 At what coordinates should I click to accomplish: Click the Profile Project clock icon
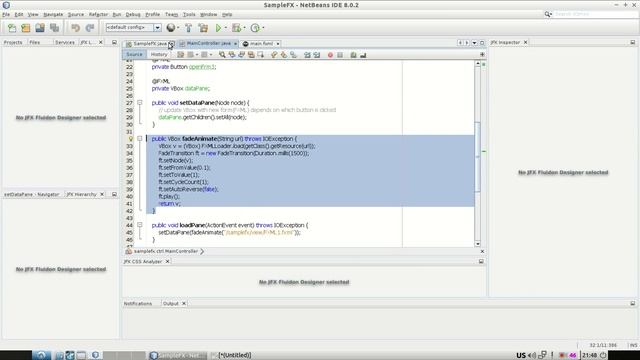pyautogui.click(x=255, y=28)
